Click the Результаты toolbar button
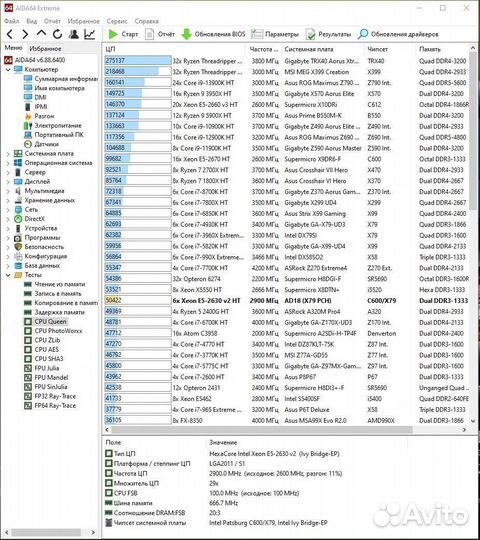Viewport: 480px width, 540px height. (x=328, y=34)
